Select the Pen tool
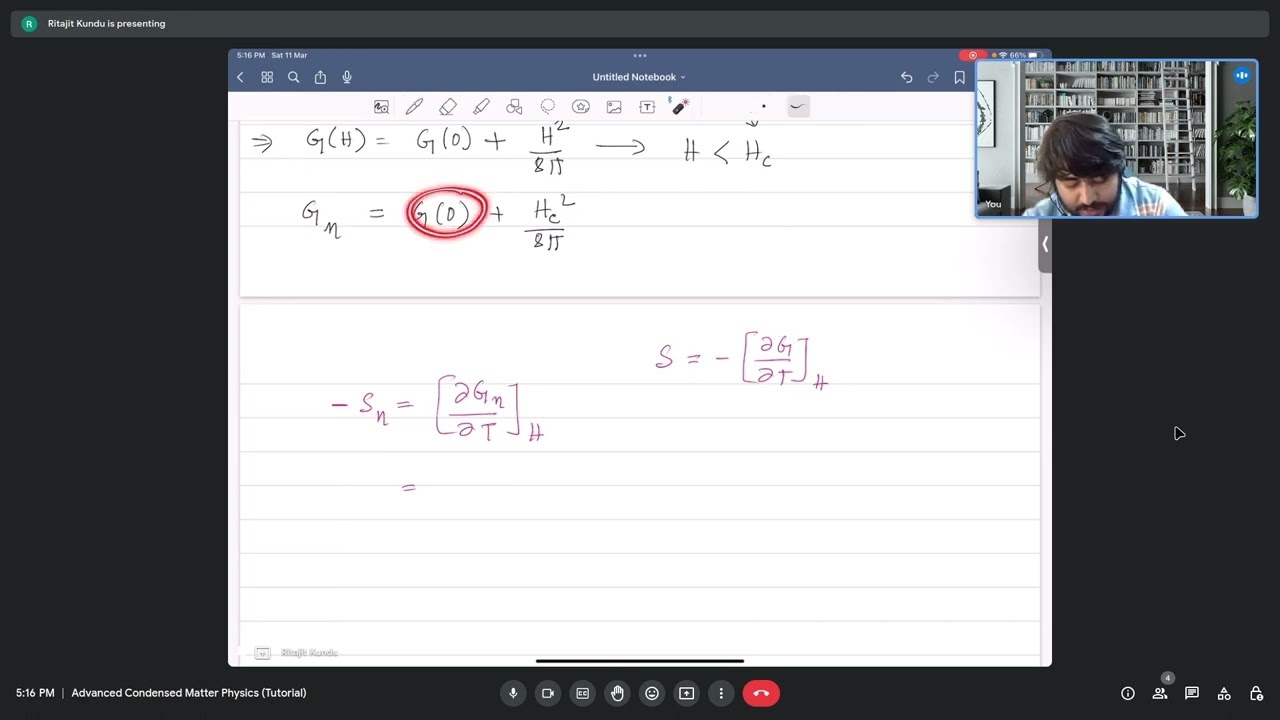1280x720 pixels. [x=414, y=107]
